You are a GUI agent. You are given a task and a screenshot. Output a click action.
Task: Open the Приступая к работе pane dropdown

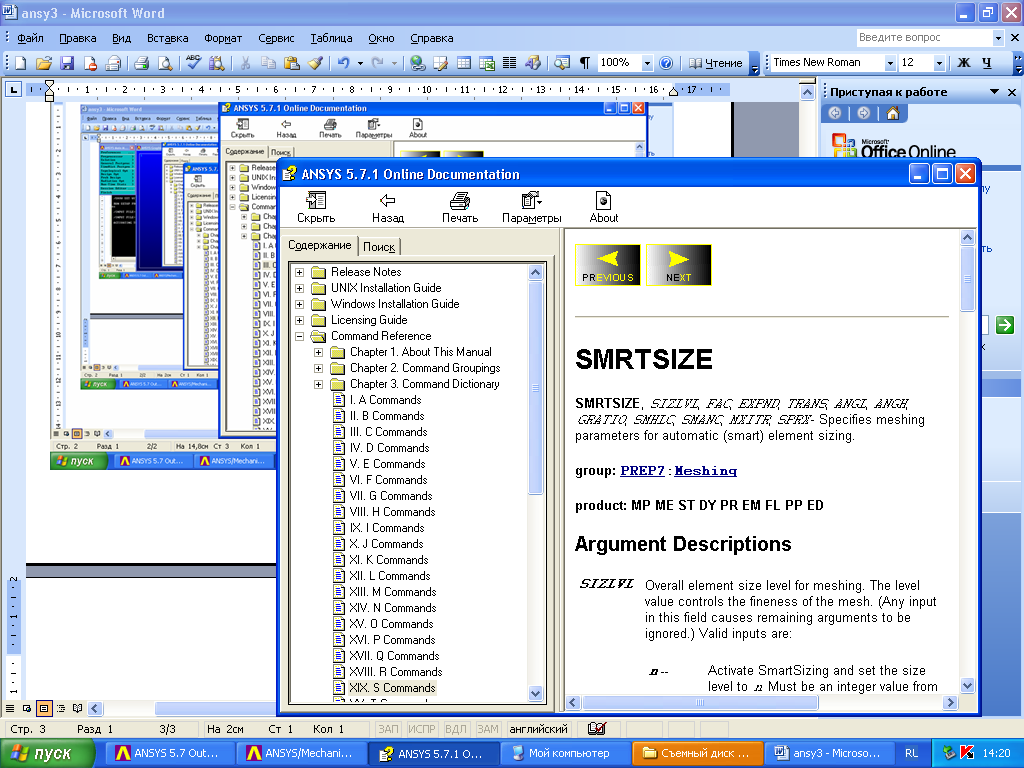coord(994,92)
